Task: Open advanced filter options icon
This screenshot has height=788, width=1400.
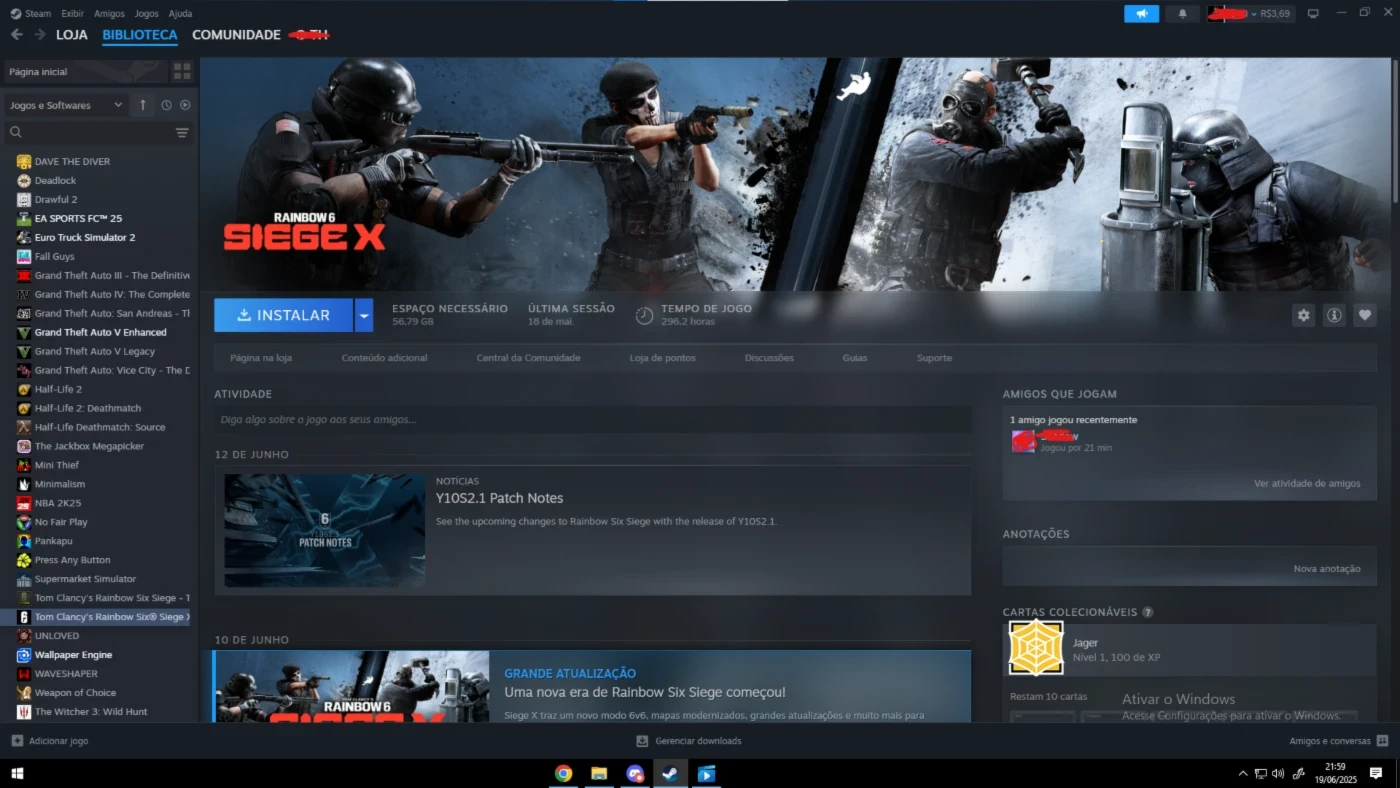Action: tap(182, 132)
